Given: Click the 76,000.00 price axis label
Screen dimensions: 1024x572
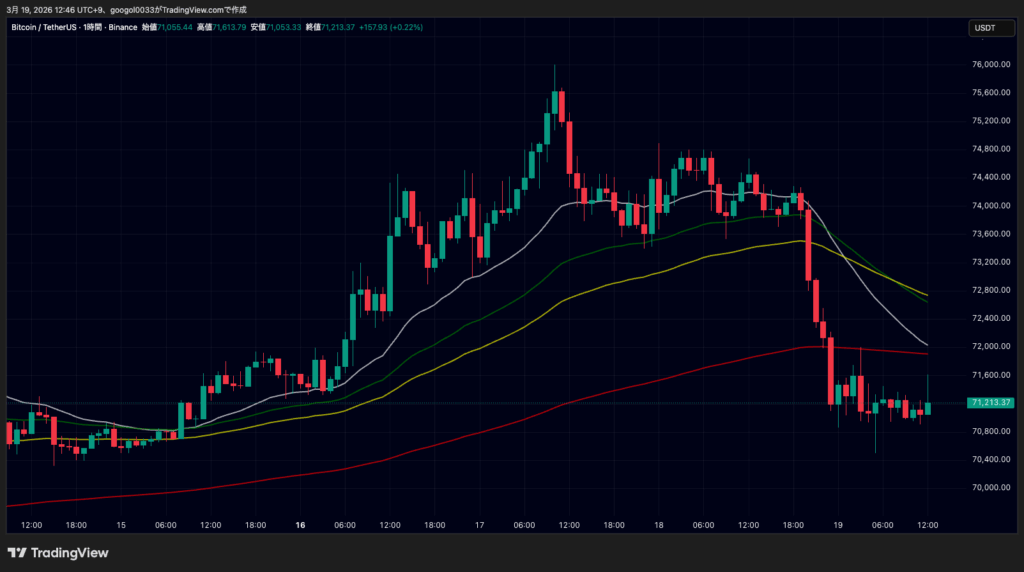Looking at the screenshot, I should 990,65.
